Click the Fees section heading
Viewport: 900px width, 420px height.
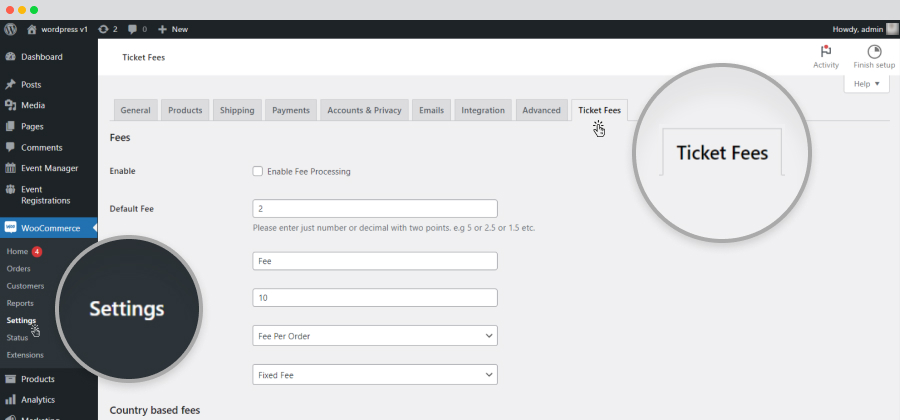pos(120,138)
